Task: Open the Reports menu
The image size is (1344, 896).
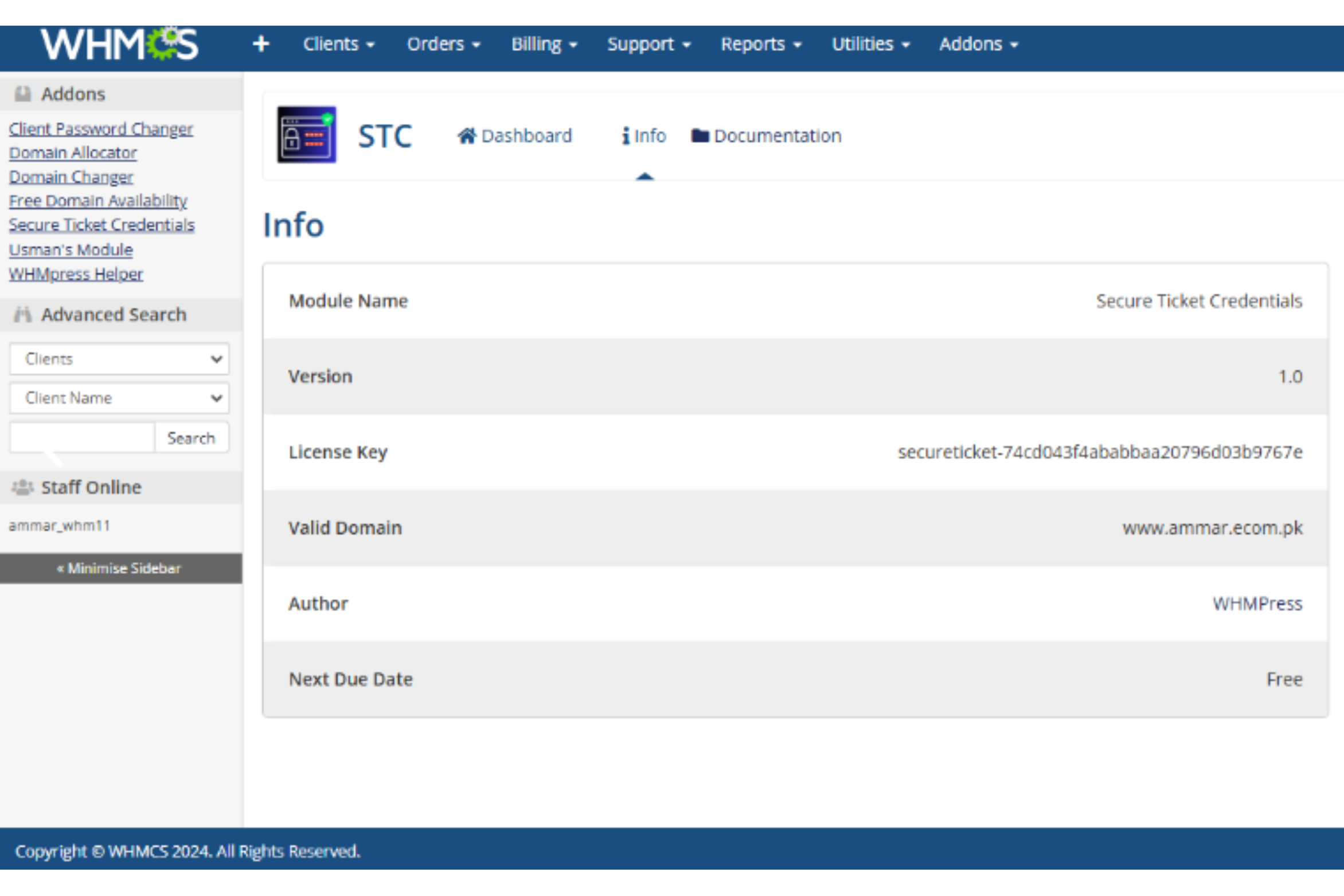Action: pyautogui.click(x=760, y=44)
